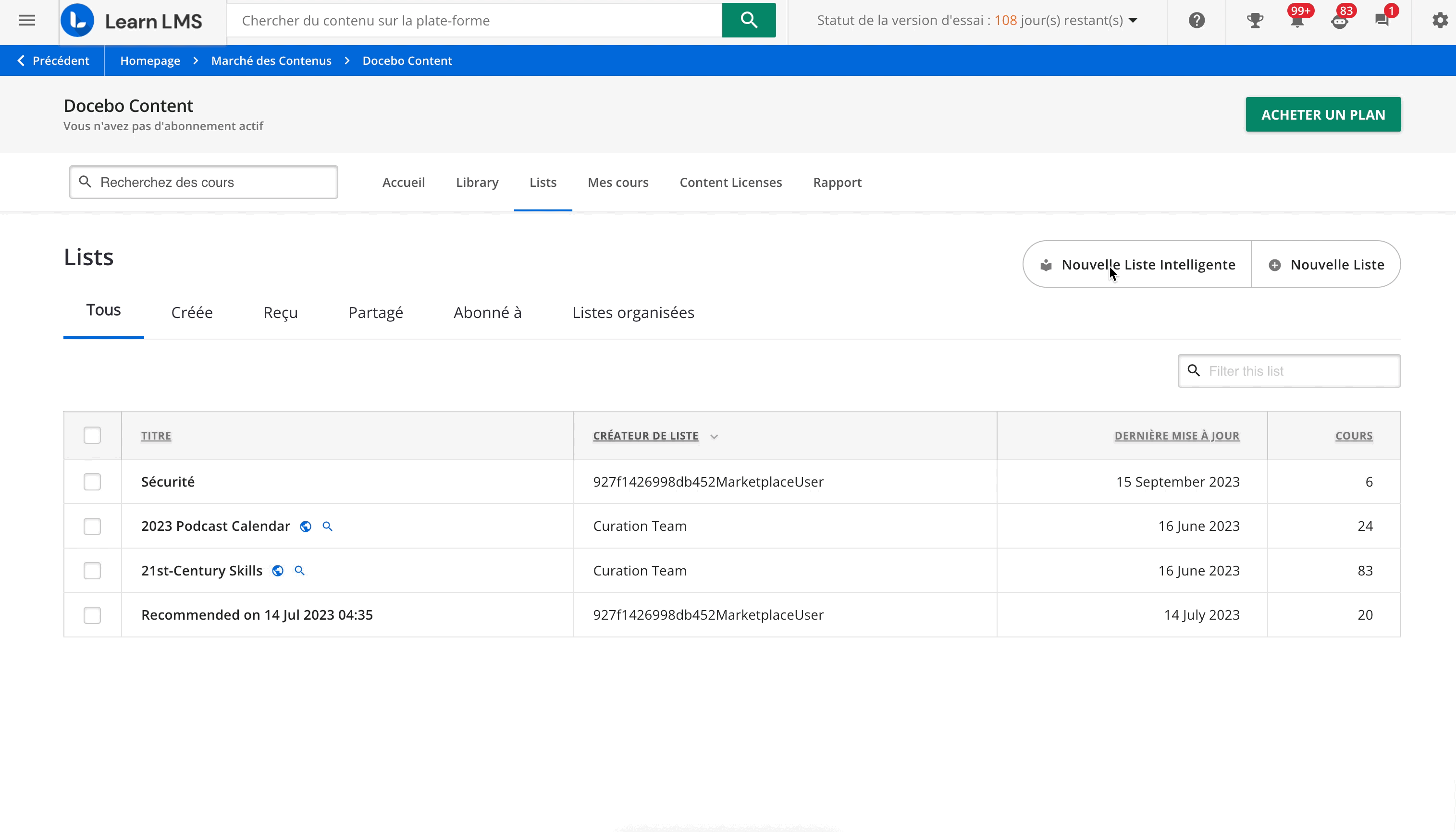Open the chat messages icon
Image resolution: width=1456 pixels, height=832 pixels.
pos(1382,21)
